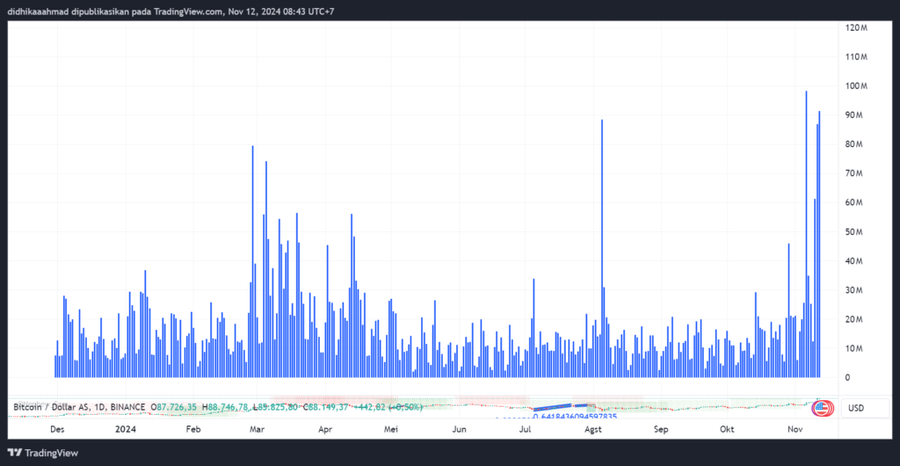Viewport: 900px width, 466px height.
Task: Click the Nov label on time axis
Action: pyautogui.click(x=796, y=429)
